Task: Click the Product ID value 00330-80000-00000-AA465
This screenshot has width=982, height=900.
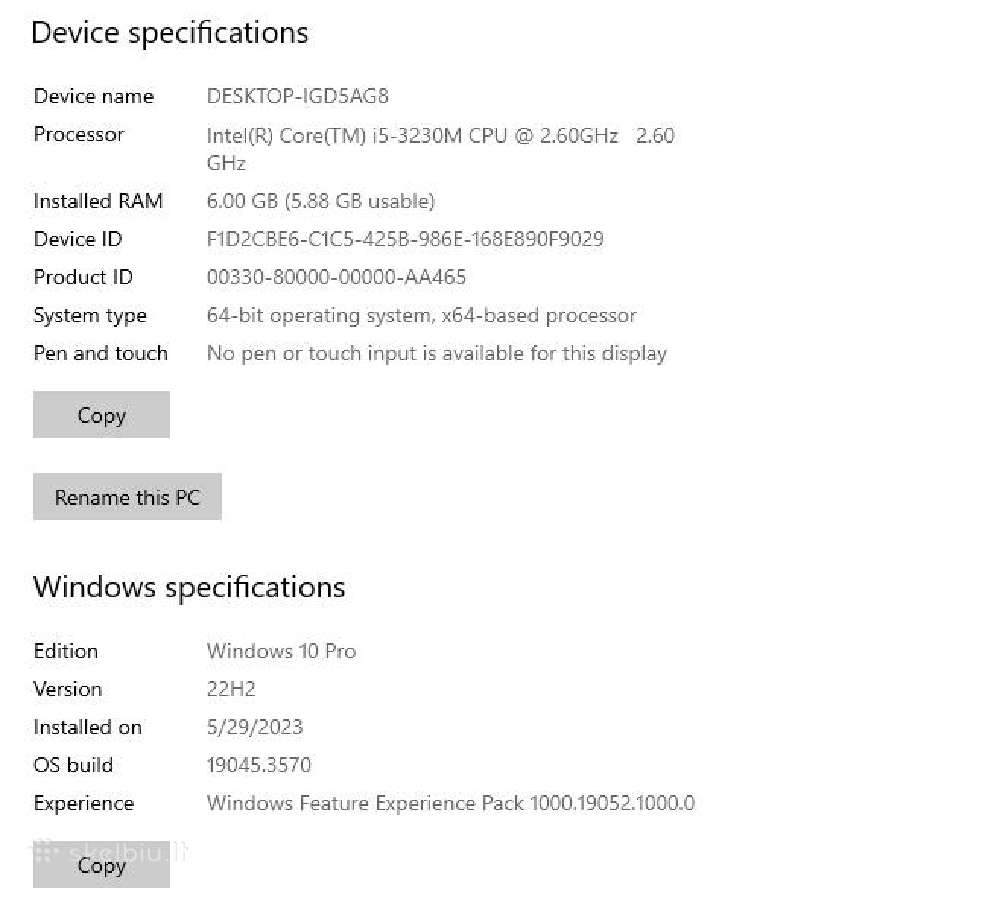Action: 336,277
